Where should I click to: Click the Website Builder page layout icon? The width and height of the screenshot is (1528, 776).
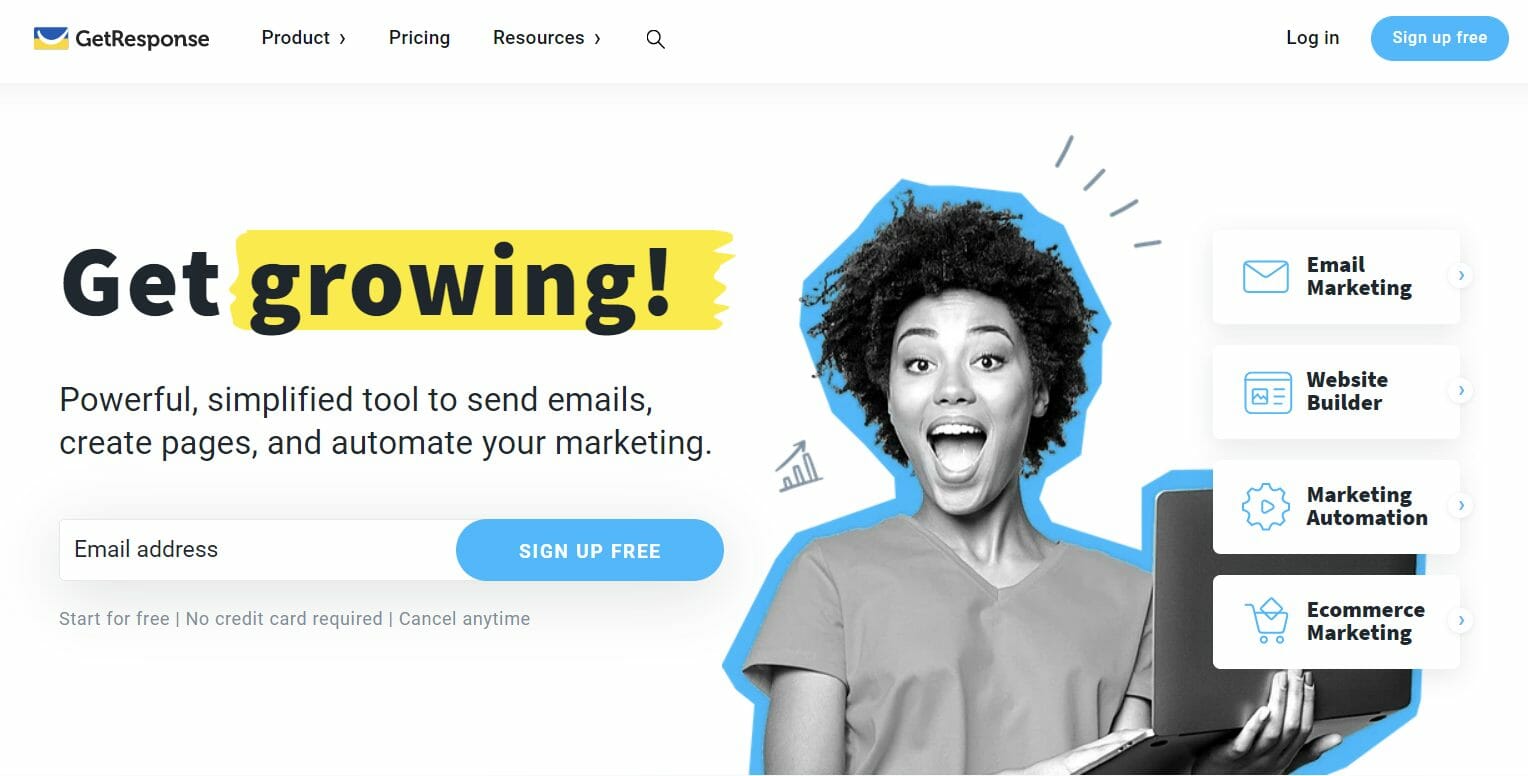(1268, 392)
